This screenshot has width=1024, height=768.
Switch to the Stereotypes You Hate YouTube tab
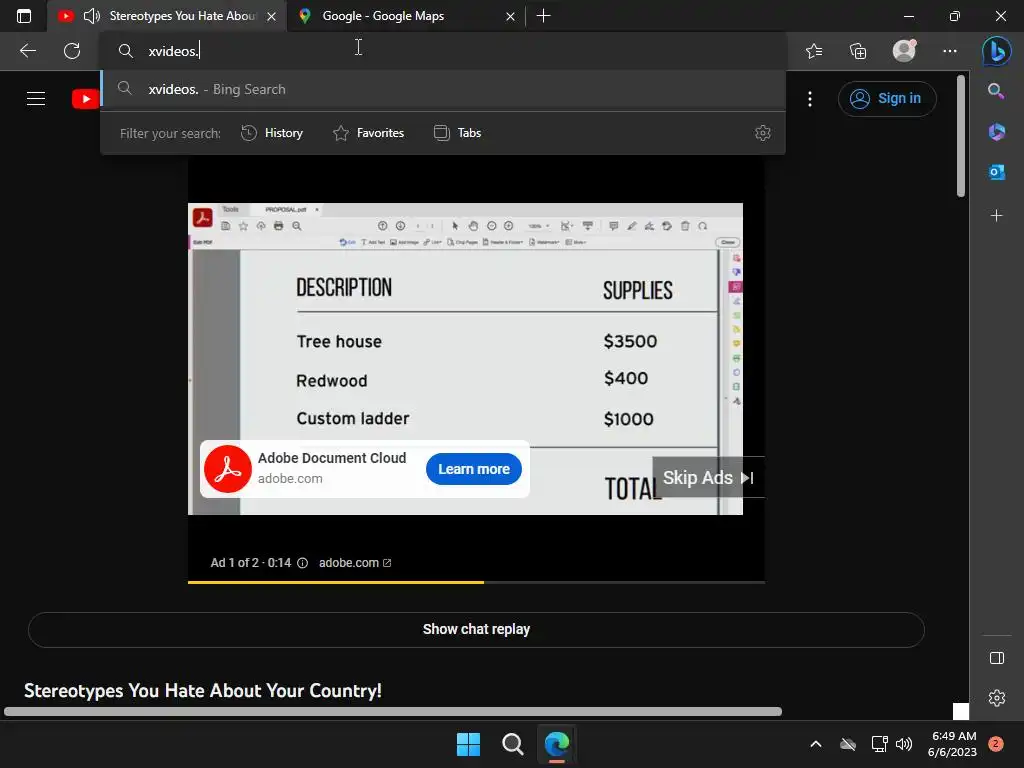click(x=184, y=16)
